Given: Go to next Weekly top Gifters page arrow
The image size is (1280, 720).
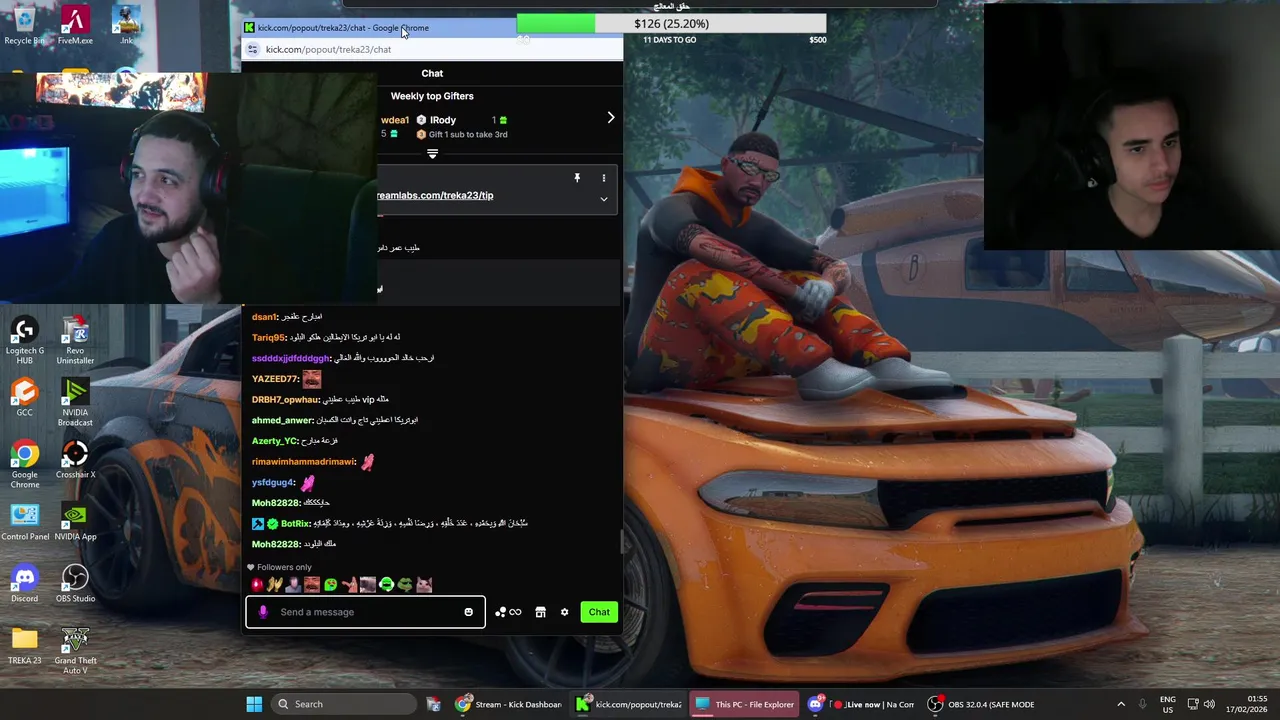Looking at the screenshot, I should coord(611,118).
